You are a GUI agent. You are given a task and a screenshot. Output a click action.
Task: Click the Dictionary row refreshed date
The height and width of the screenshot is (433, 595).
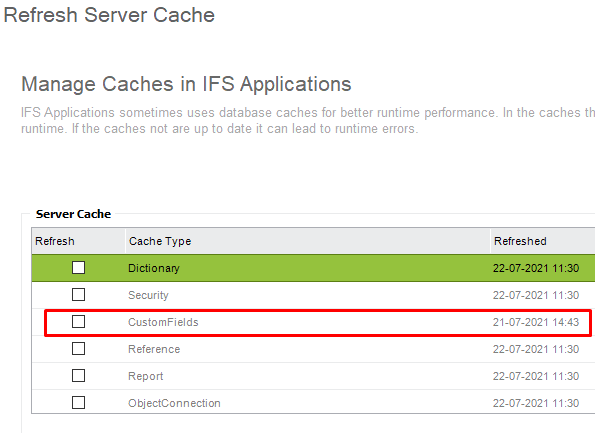point(536,268)
